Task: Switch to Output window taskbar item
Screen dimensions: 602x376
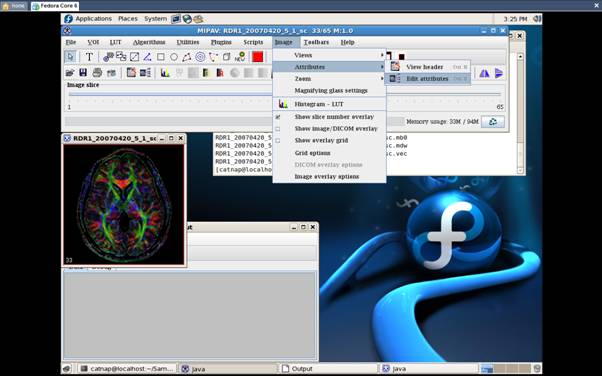Action: tap(328, 369)
